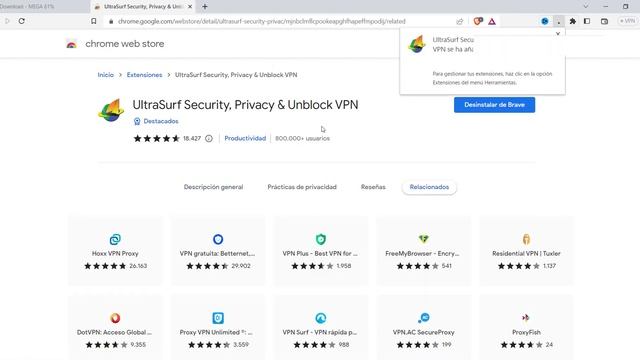Click the Brave Shields lion icon
Image resolution: width=640 pixels, height=360 pixels.
point(478,21)
